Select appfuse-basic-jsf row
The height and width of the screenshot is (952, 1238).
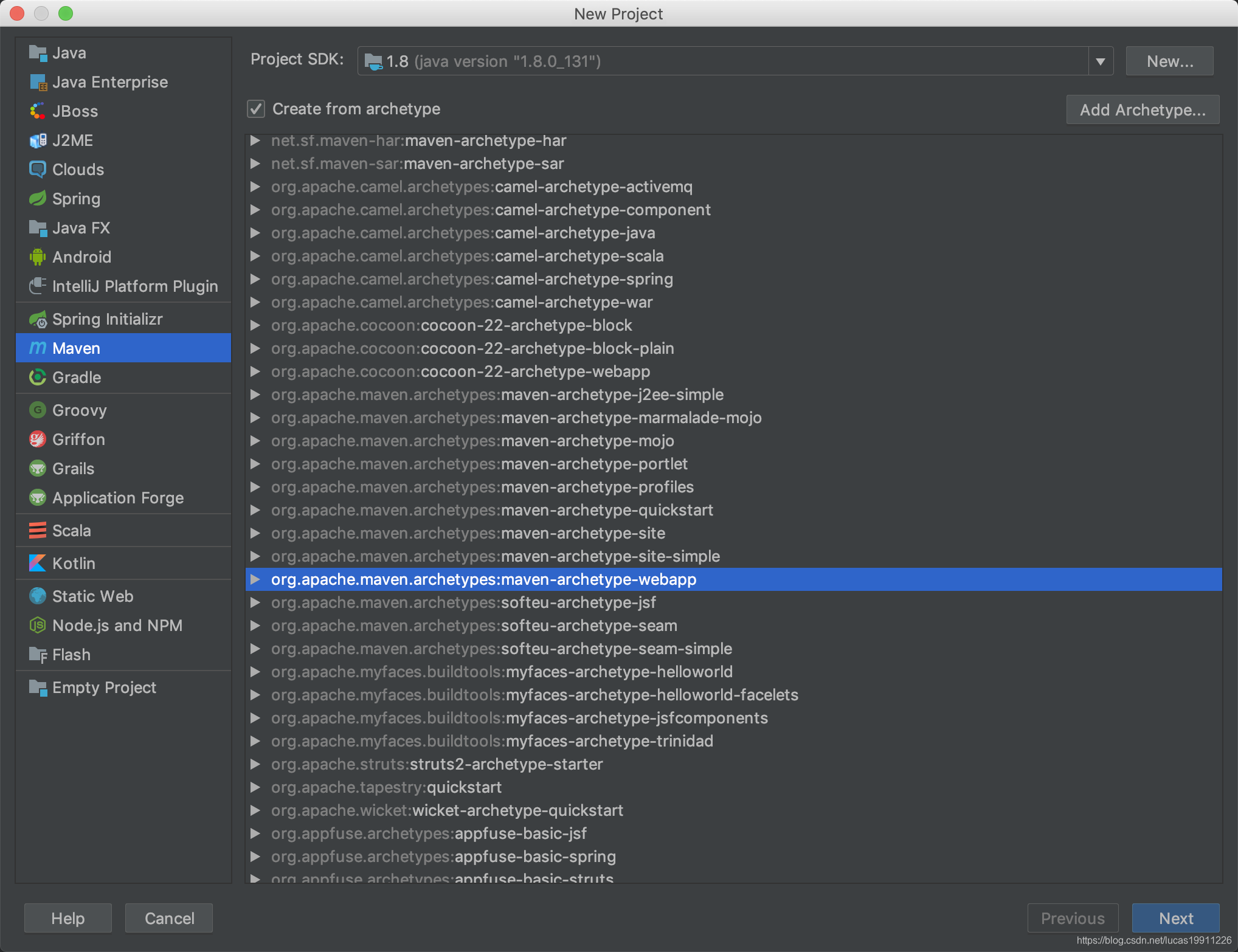733,833
